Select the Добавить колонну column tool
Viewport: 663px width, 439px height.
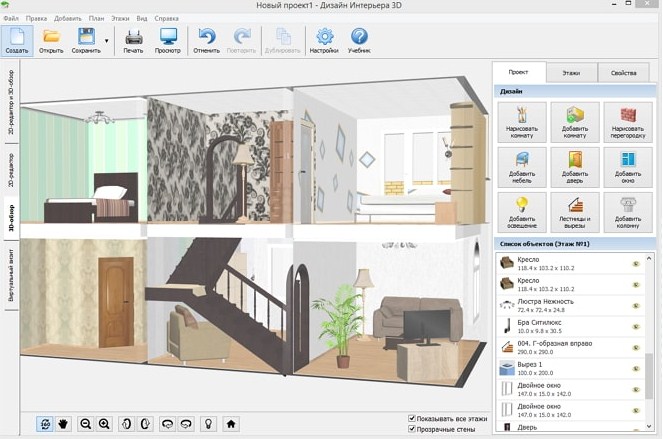click(628, 213)
